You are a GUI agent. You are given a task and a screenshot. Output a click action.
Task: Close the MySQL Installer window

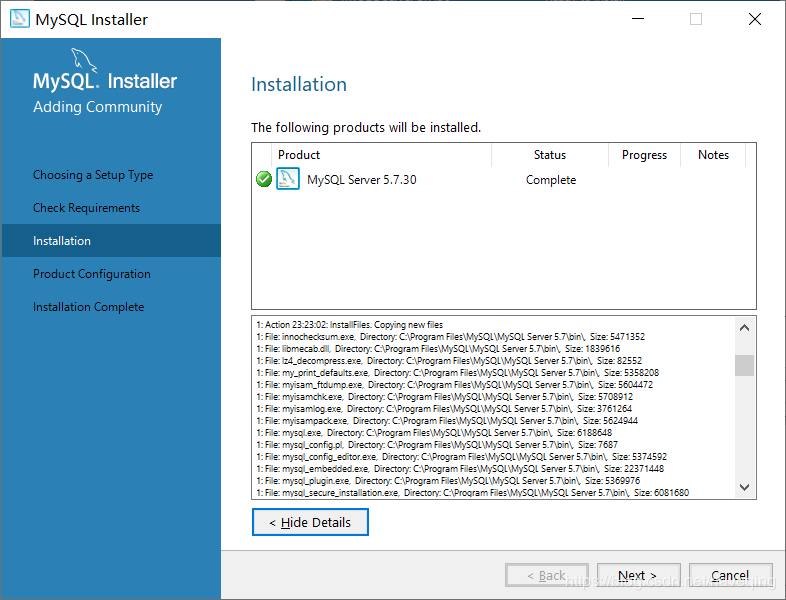[755, 19]
